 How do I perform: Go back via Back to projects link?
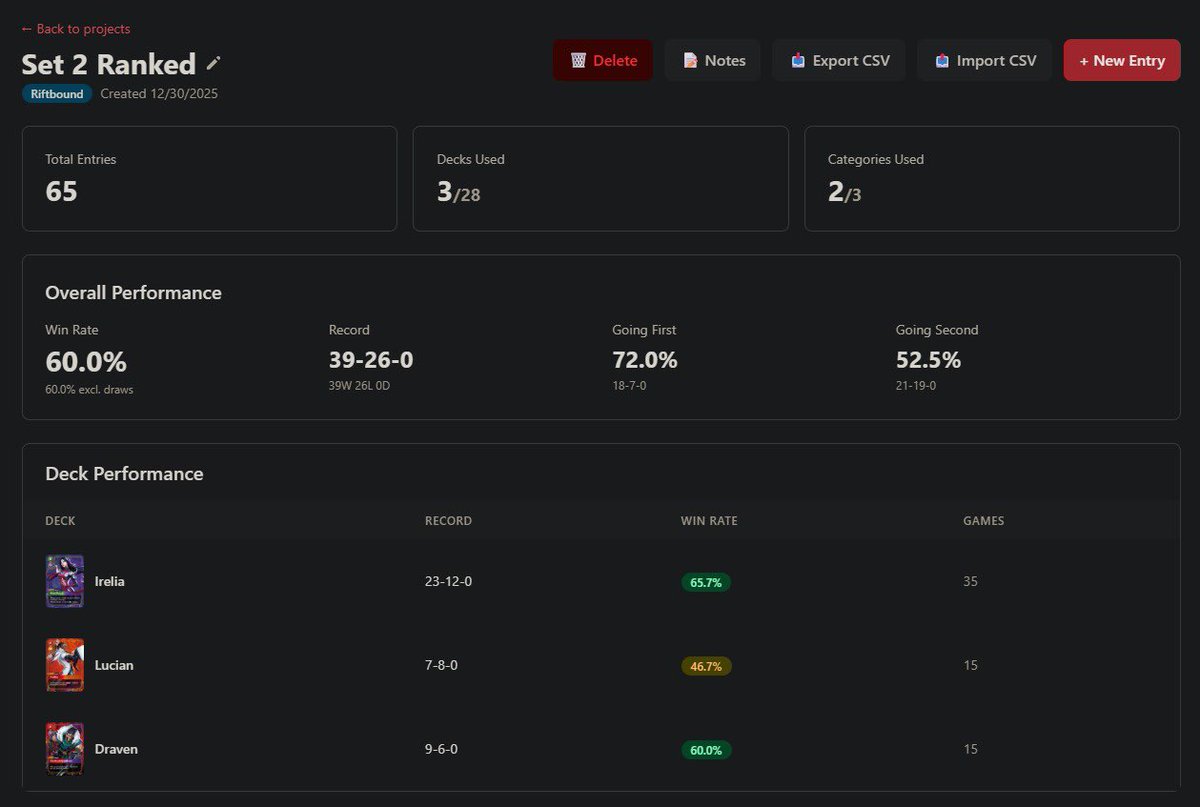(x=76, y=29)
